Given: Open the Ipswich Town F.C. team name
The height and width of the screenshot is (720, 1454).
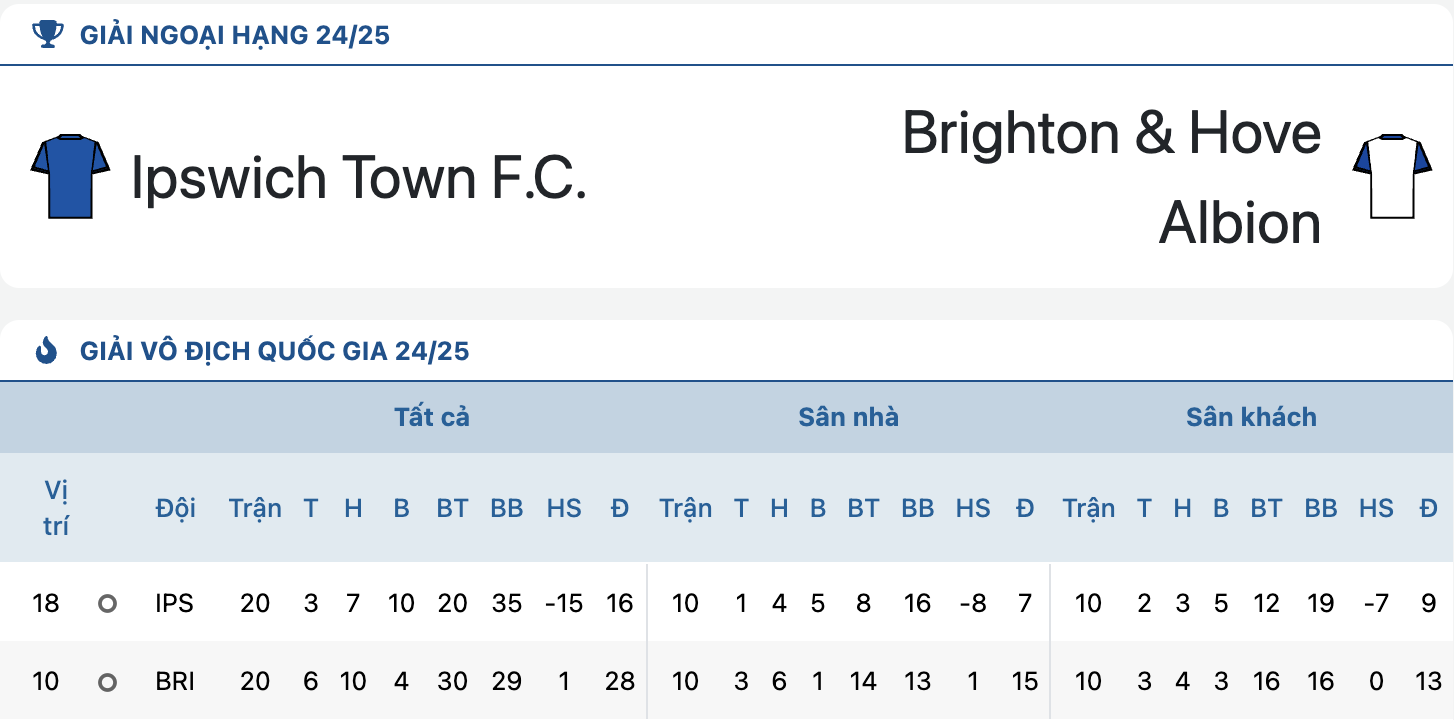Looking at the screenshot, I should (358, 177).
